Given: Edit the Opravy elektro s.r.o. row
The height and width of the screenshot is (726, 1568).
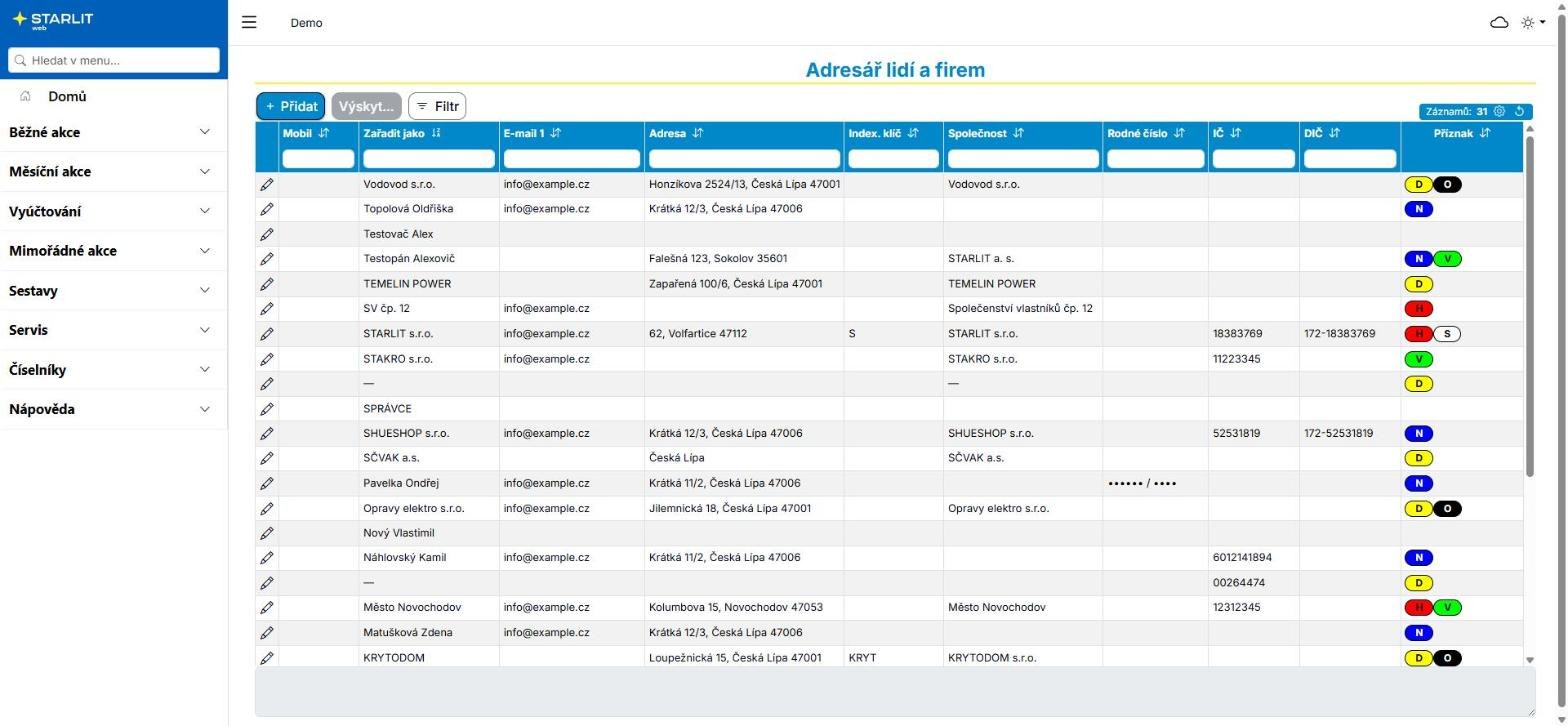Looking at the screenshot, I should click(x=267, y=508).
